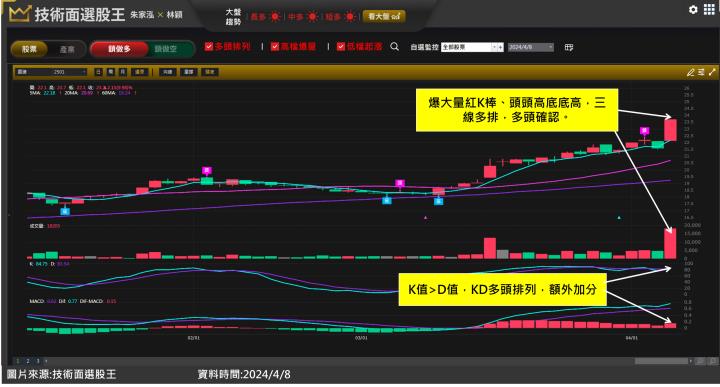
Task: Click the leftmost blue signal marker below the candles
Action: [65, 212]
